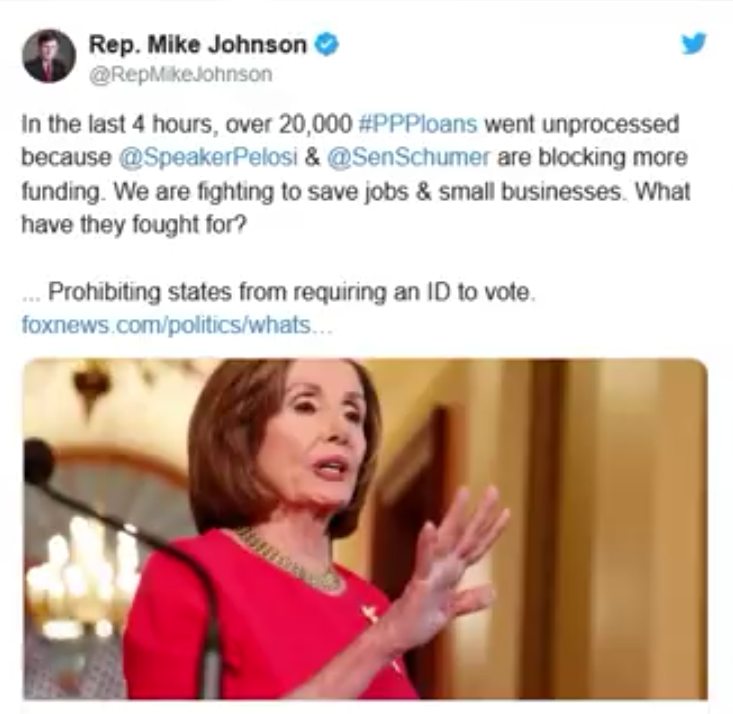Open the embedded press conference photo
The width and height of the screenshot is (733, 714).
[365, 529]
